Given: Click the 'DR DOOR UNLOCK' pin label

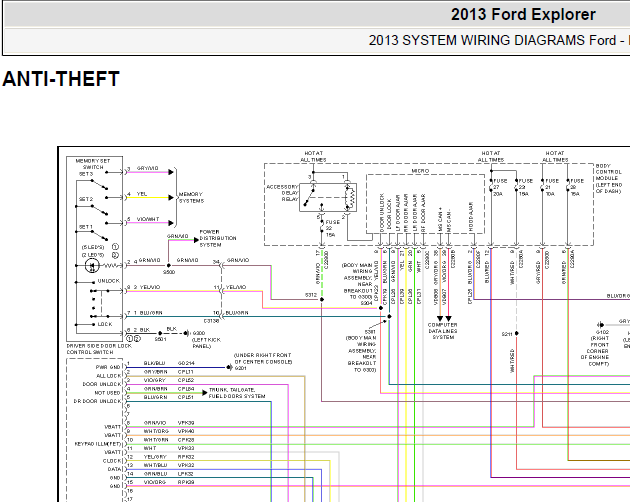Looking at the screenshot, I should [x=97, y=402].
